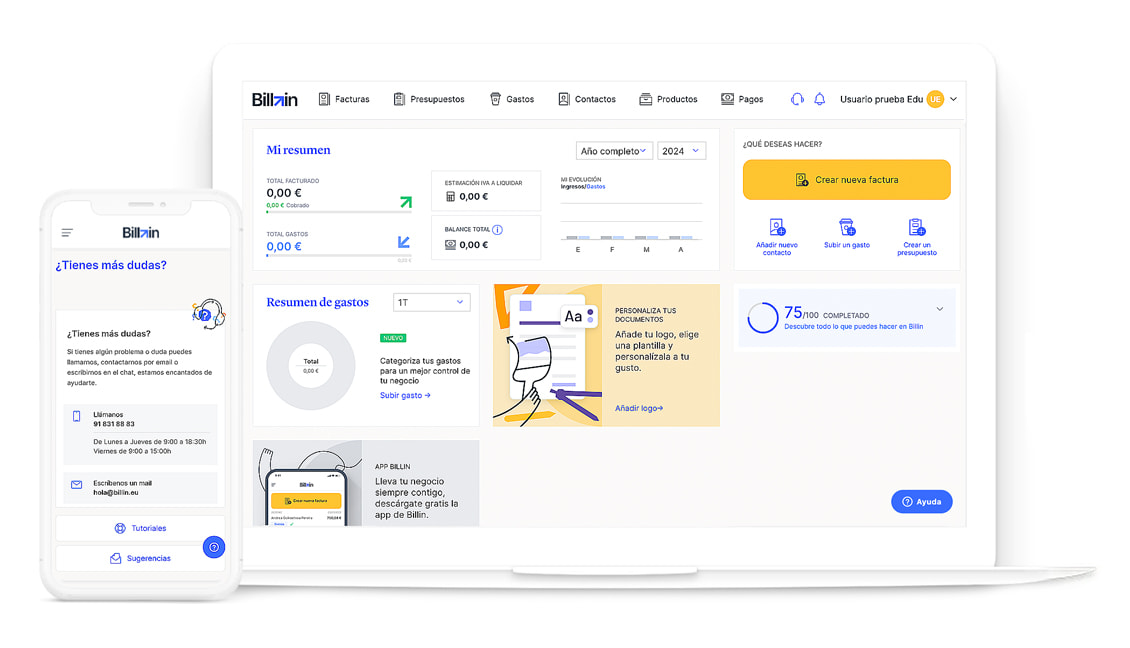Open the 1T quarter dropdown
The image size is (1130, 648).
431,302
